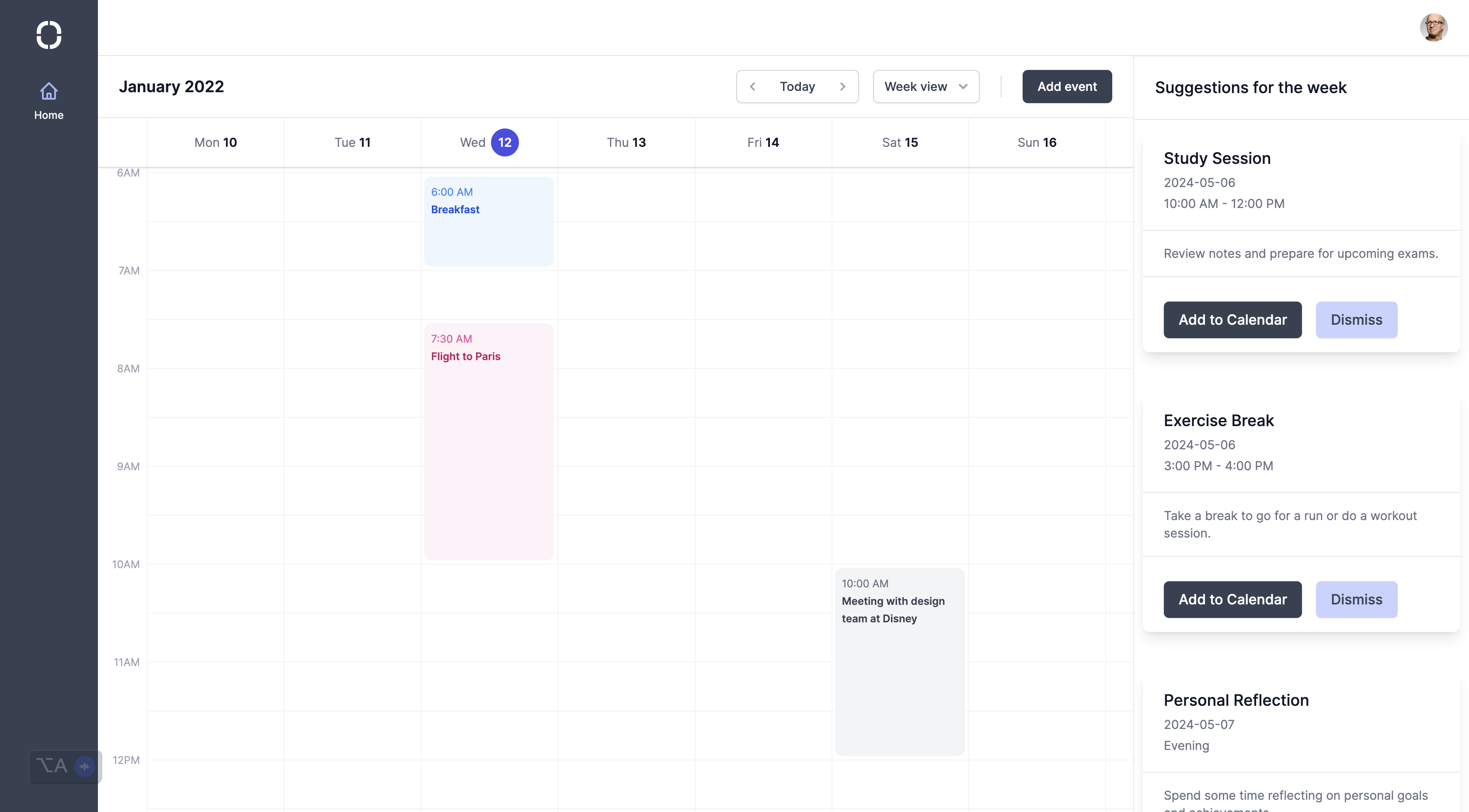The image size is (1469, 812).
Task: Open the user avatar profile menu
Action: click(x=1433, y=28)
